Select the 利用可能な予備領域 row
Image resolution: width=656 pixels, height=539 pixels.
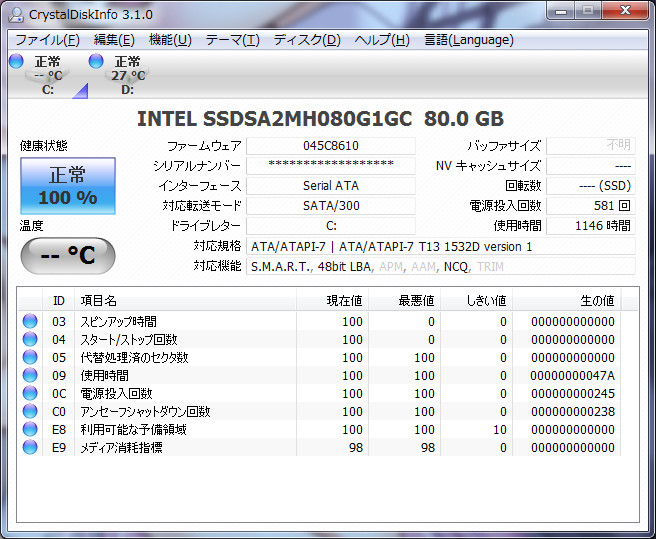pos(320,429)
